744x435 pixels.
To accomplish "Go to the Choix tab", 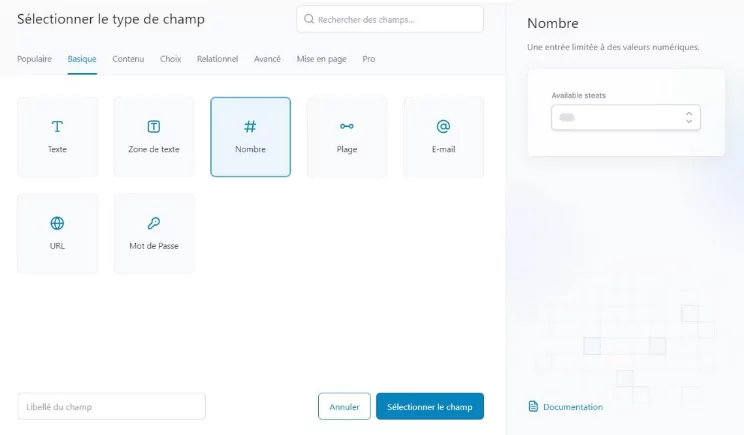I will point(170,59).
